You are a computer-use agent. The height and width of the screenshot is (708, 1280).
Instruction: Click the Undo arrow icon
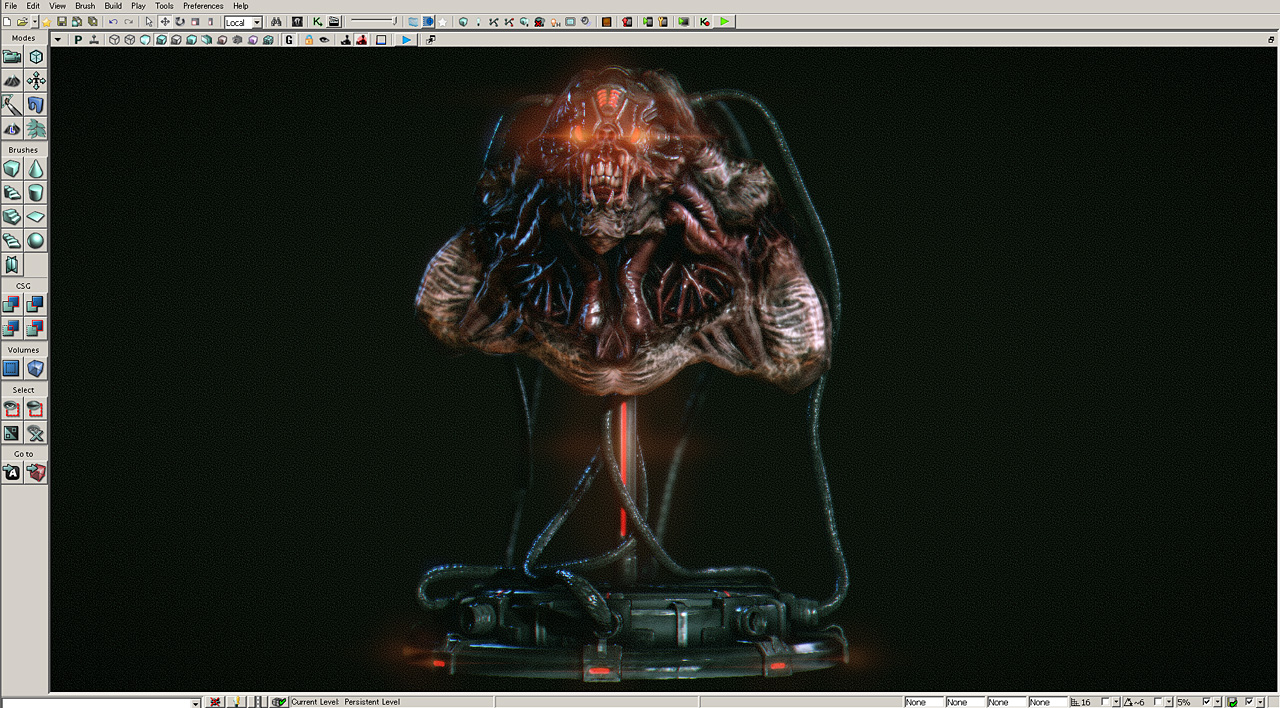pos(113,22)
